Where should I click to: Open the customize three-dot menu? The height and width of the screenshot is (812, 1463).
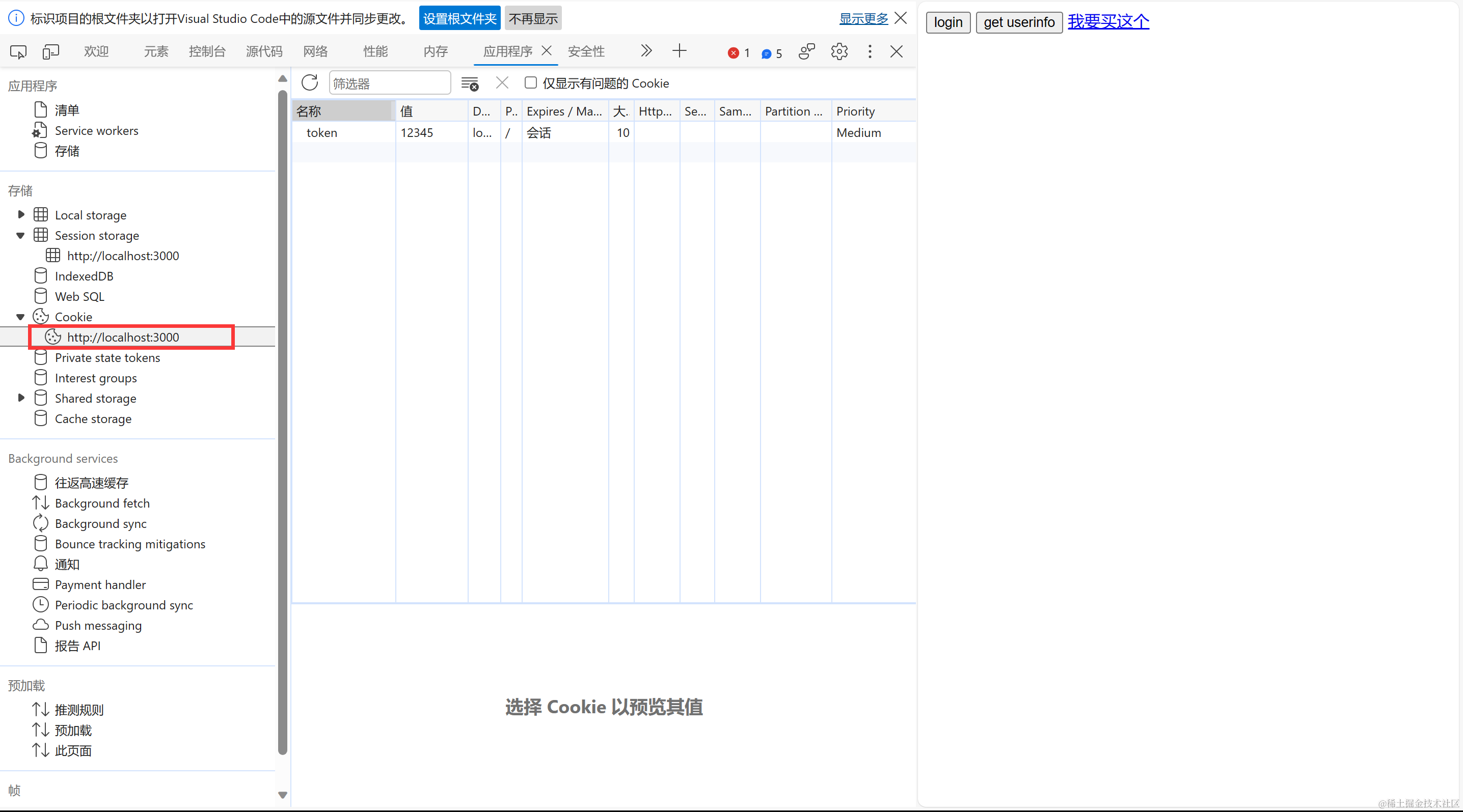coord(870,51)
